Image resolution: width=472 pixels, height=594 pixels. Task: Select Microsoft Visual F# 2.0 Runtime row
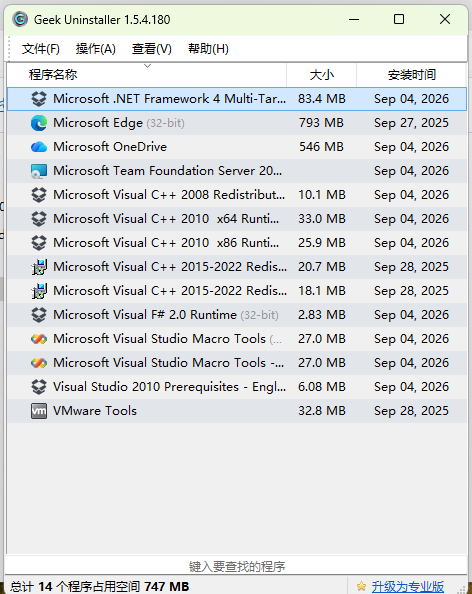point(237,315)
